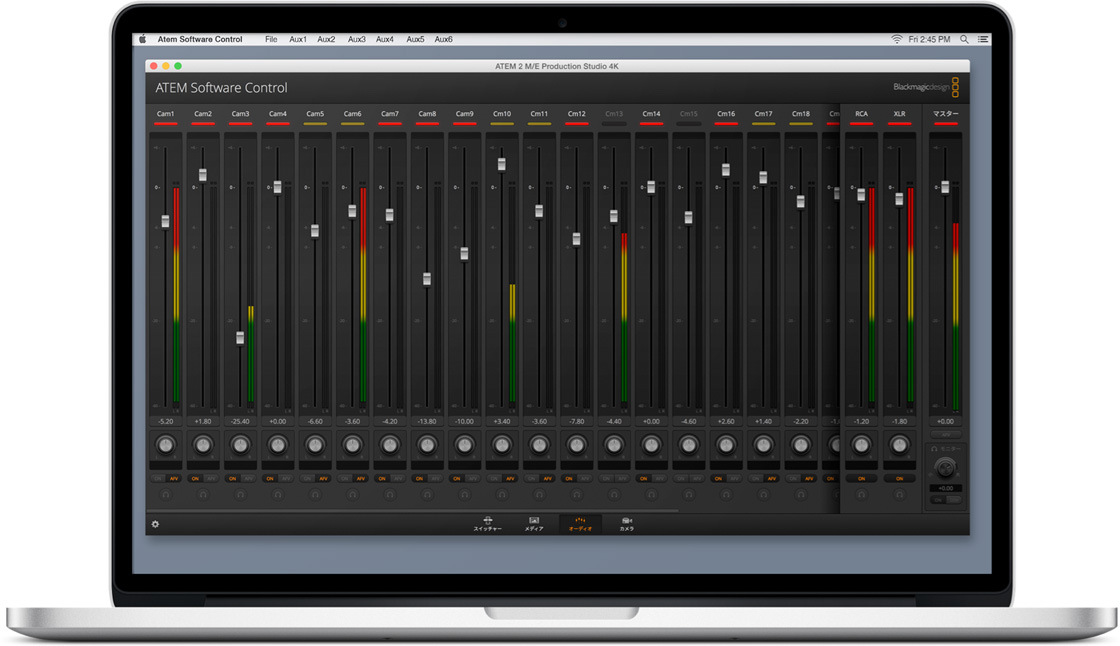Solo Cam3 using its headphone button
Viewport: 1120px width, 646px height.
pyautogui.click(x=240, y=494)
